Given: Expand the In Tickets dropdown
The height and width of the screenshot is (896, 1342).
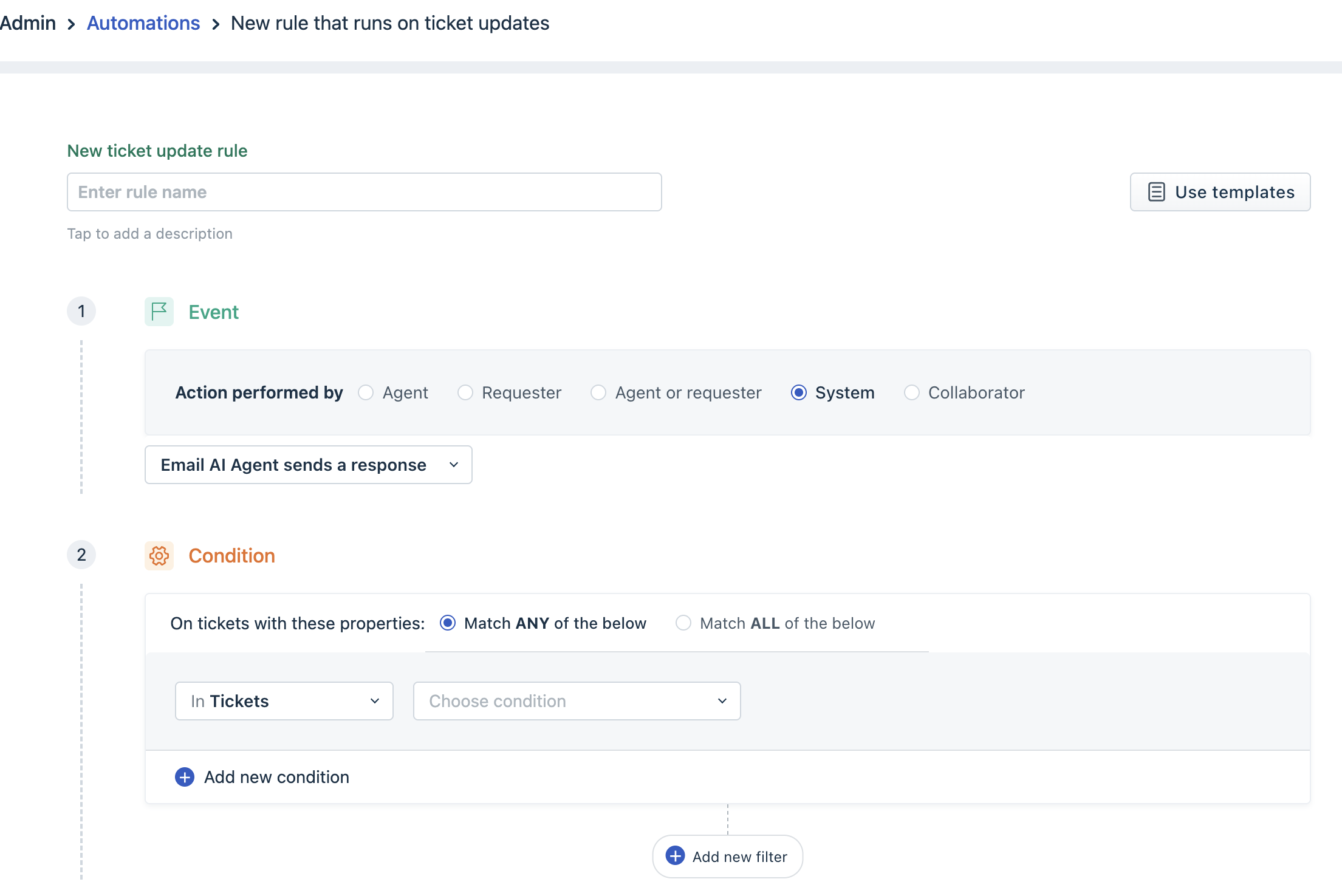Looking at the screenshot, I should (x=284, y=701).
